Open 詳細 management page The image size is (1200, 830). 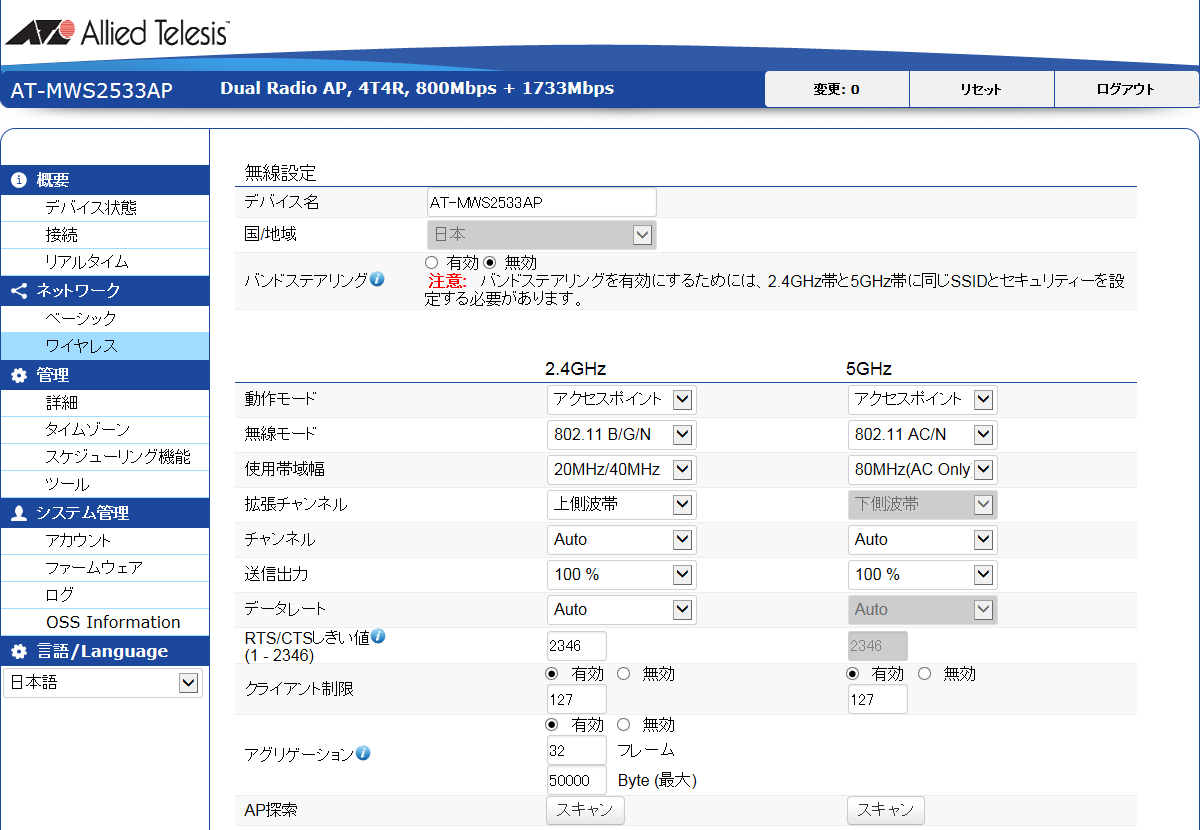point(105,402)
